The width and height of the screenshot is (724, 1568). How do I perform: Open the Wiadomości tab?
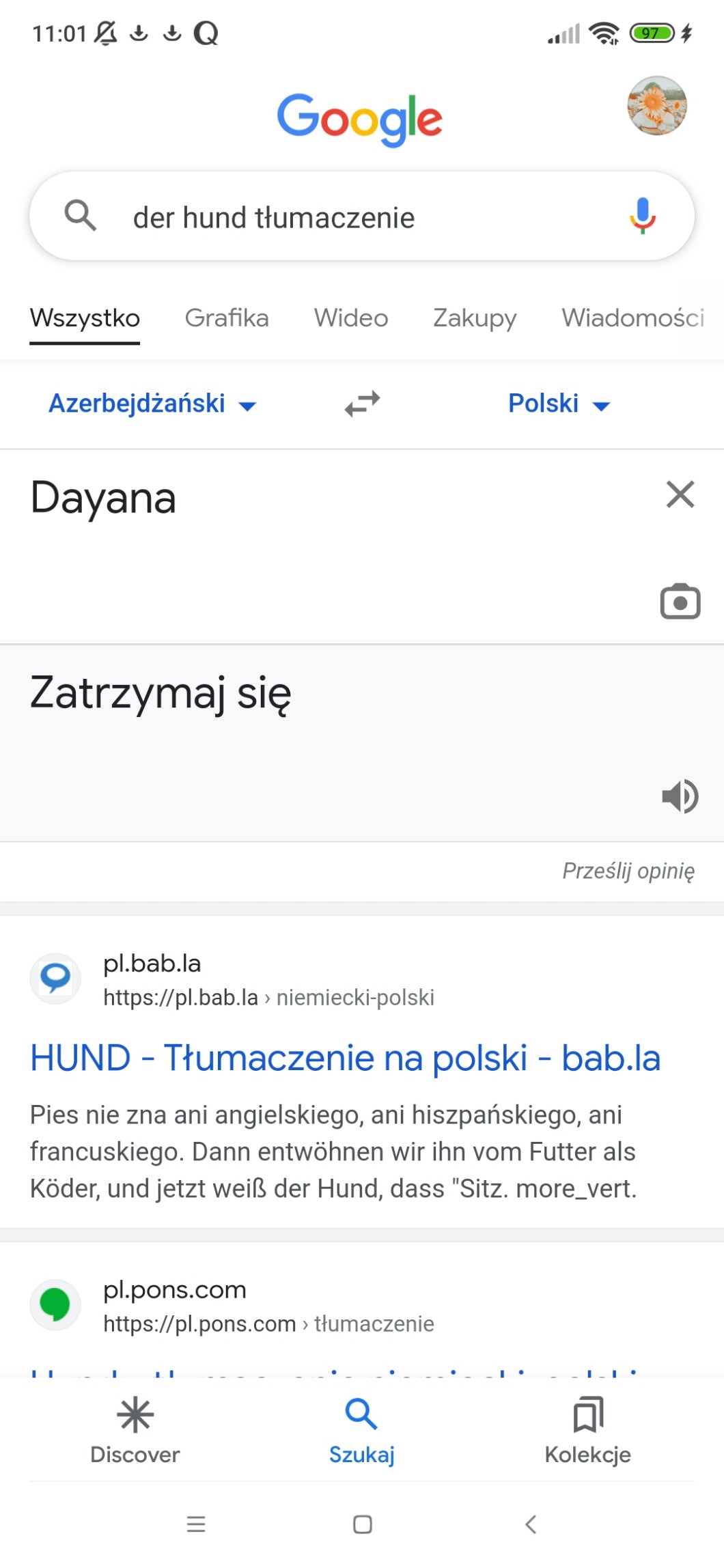[632, 318]
